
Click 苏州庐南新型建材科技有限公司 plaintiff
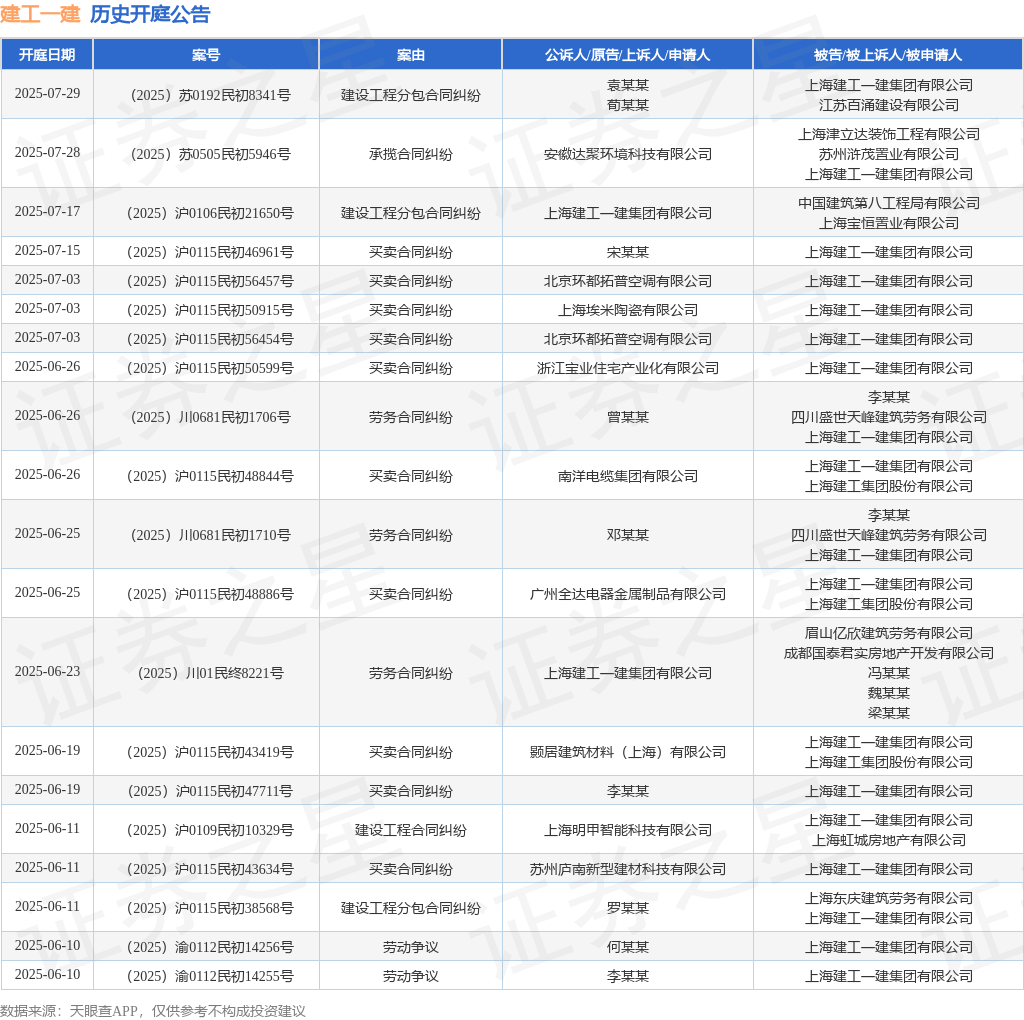(x=628, y=869)
